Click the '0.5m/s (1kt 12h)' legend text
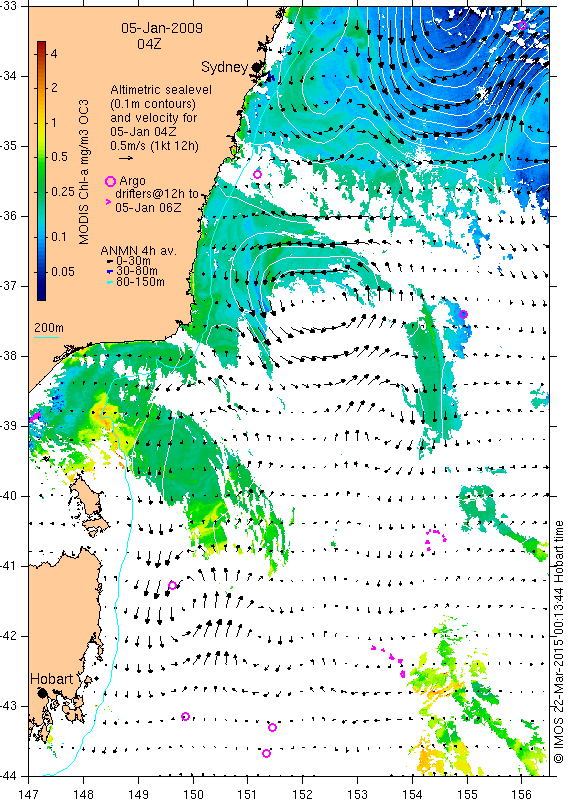 (154, 146)
